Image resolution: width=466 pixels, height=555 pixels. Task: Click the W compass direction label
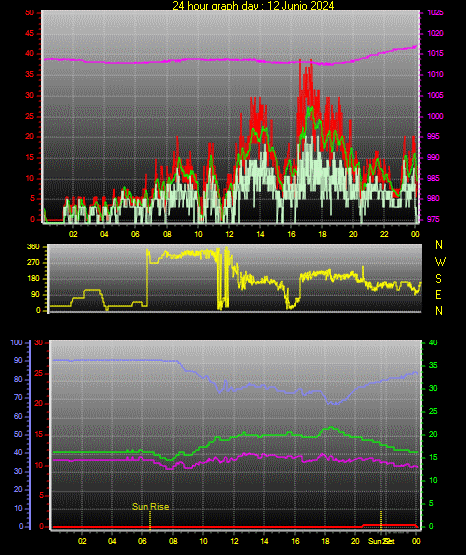click(x=440, y=262)
